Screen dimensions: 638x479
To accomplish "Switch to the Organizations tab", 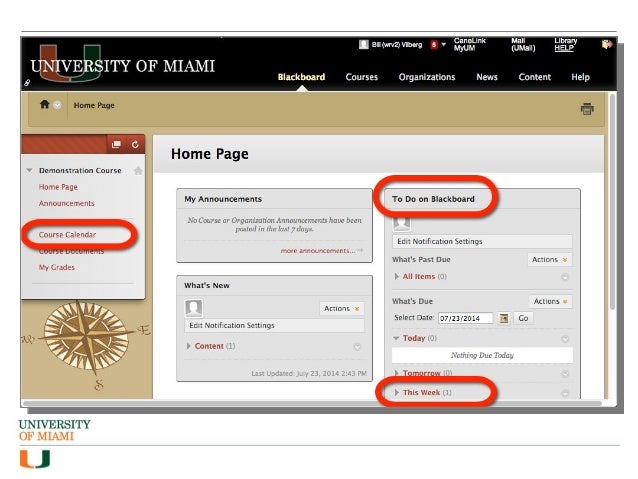I will coord(427,77).
